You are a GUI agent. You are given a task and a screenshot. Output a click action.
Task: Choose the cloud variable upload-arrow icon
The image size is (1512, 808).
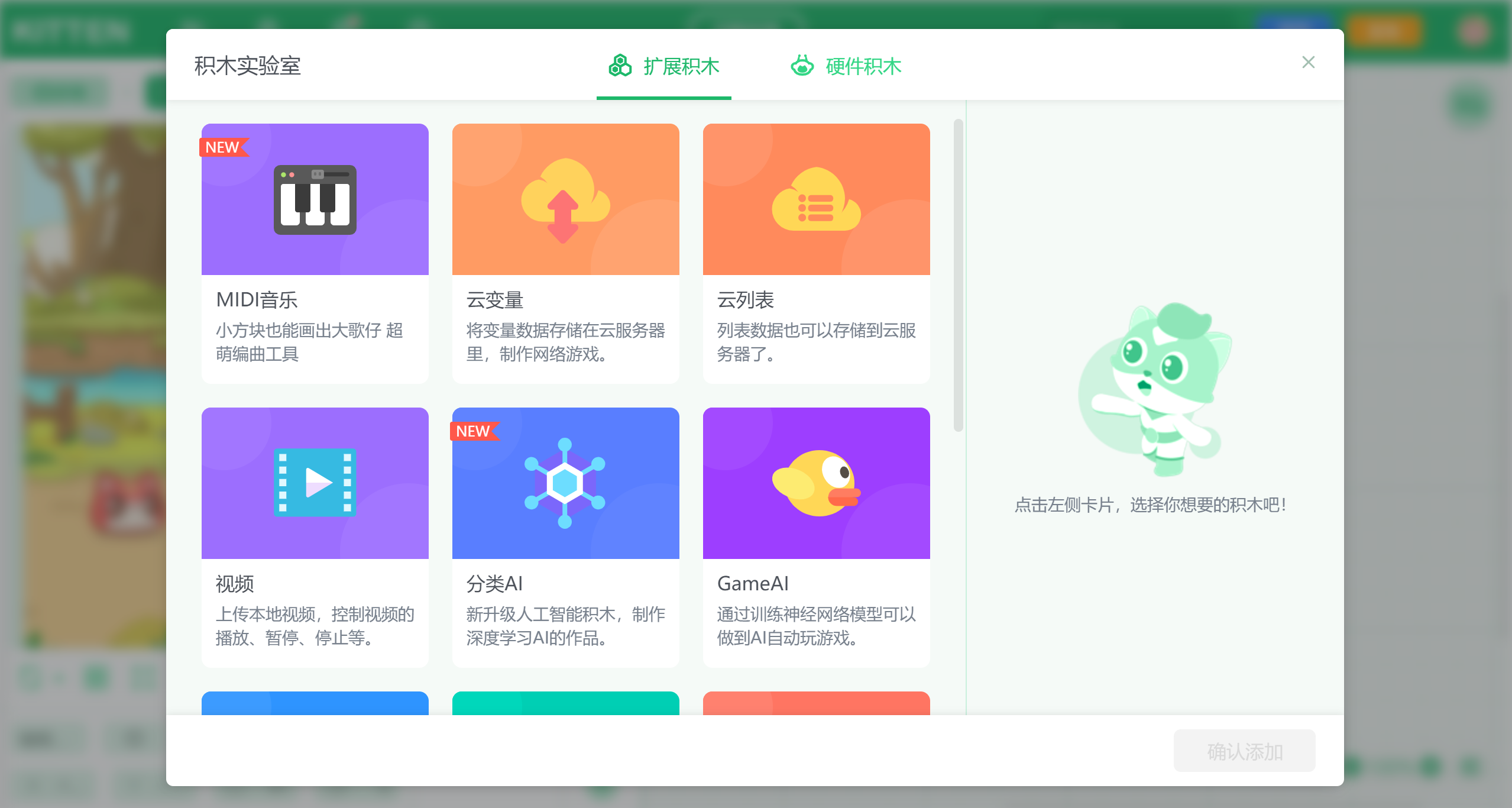point(565,201)
